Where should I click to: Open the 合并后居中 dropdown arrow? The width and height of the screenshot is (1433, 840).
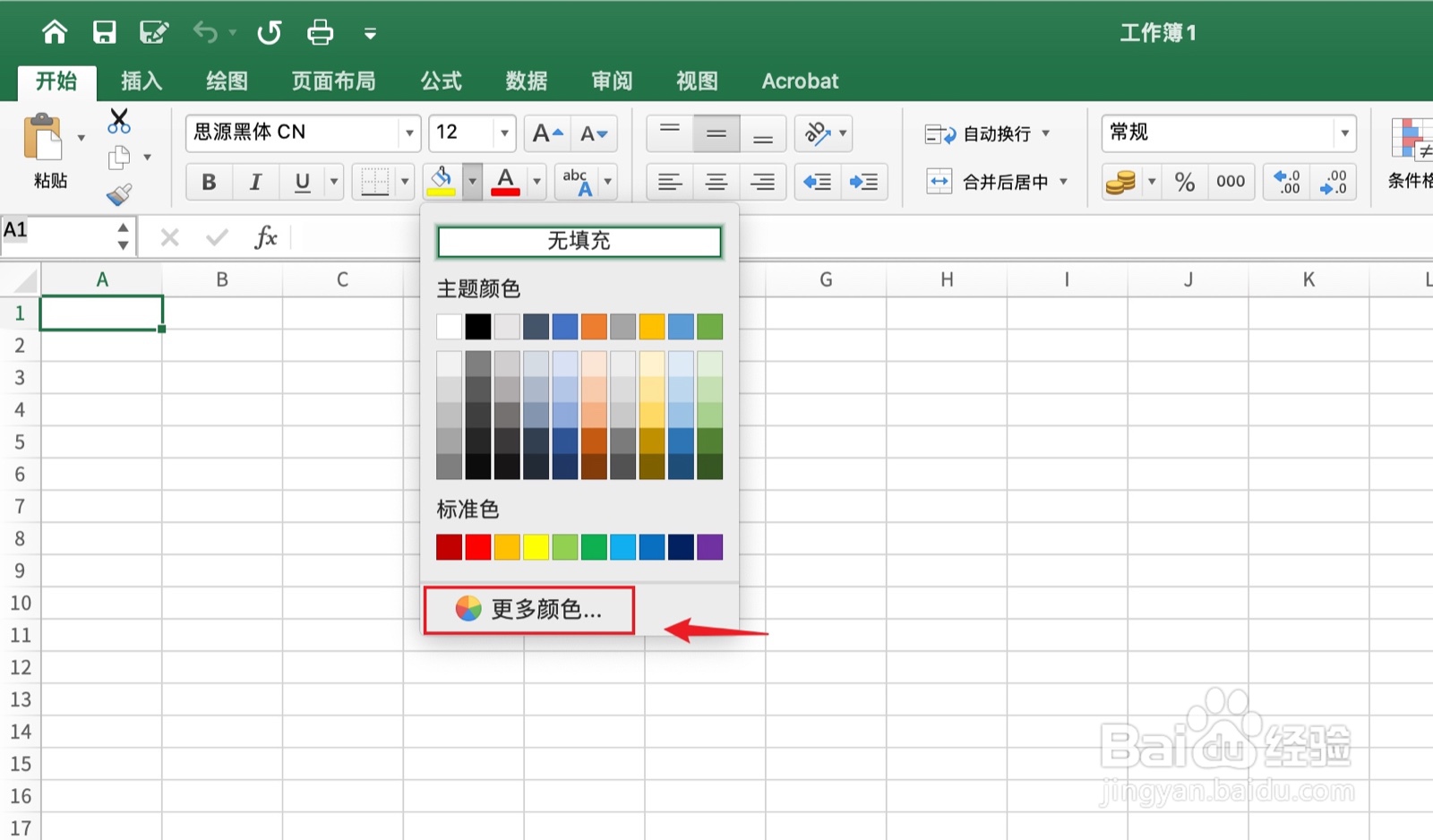(x=1063, y=182)
